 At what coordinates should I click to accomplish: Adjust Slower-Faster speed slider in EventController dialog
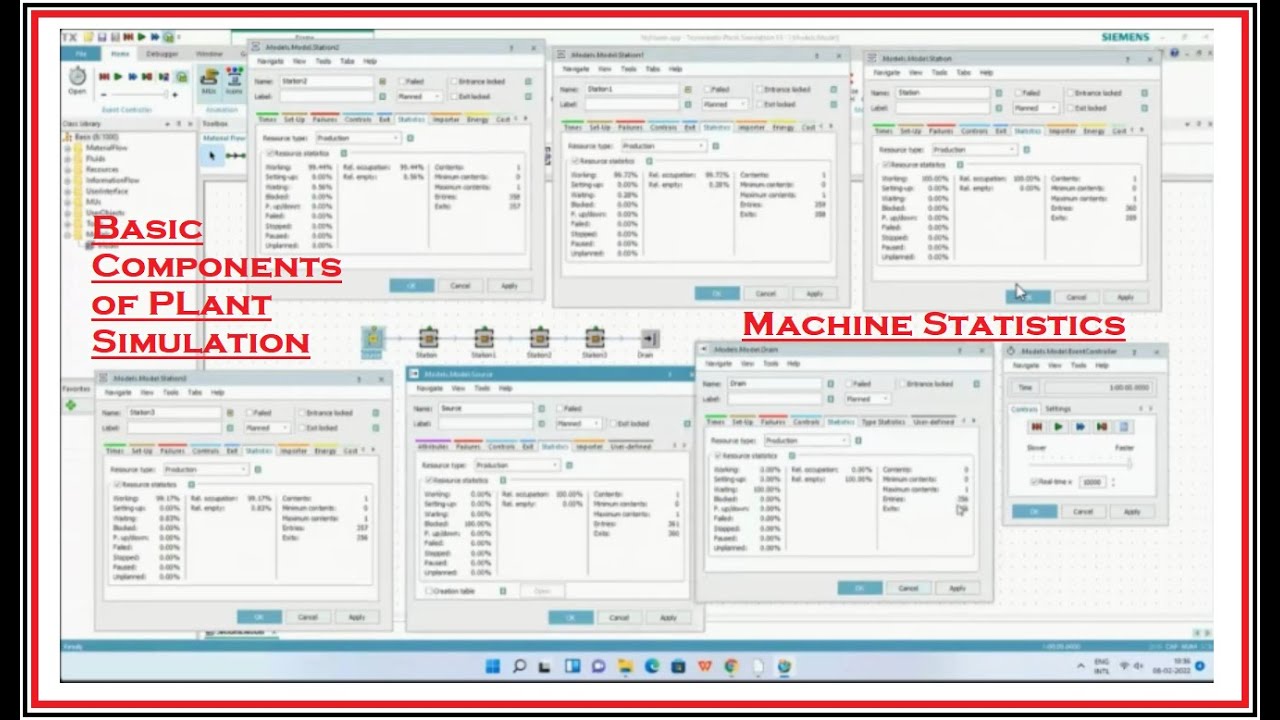(1080, 462)
